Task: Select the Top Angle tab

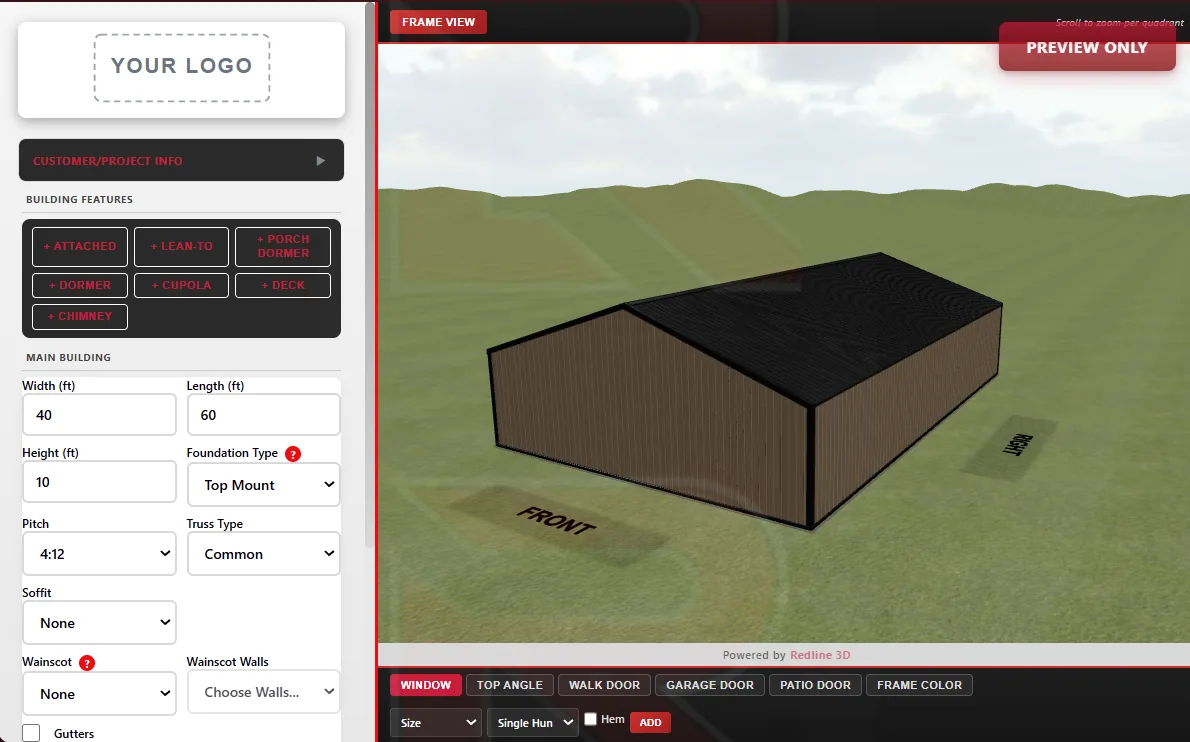Action: (510, 685)
